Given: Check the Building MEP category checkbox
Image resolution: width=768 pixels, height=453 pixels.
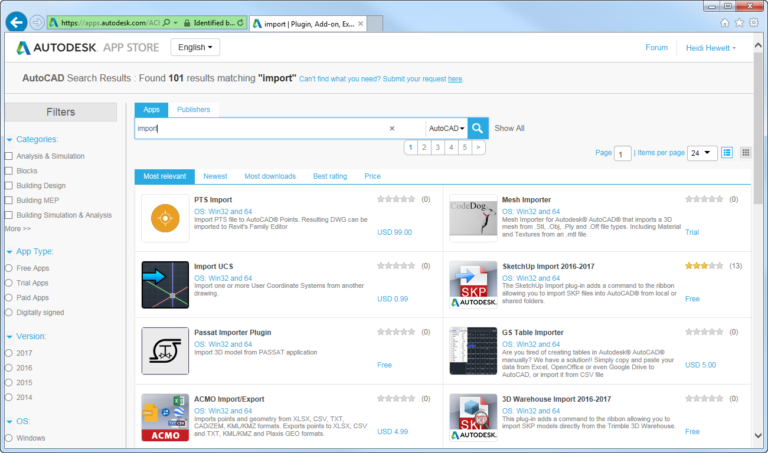Looking at the screenshot, I should pos(9,200).
